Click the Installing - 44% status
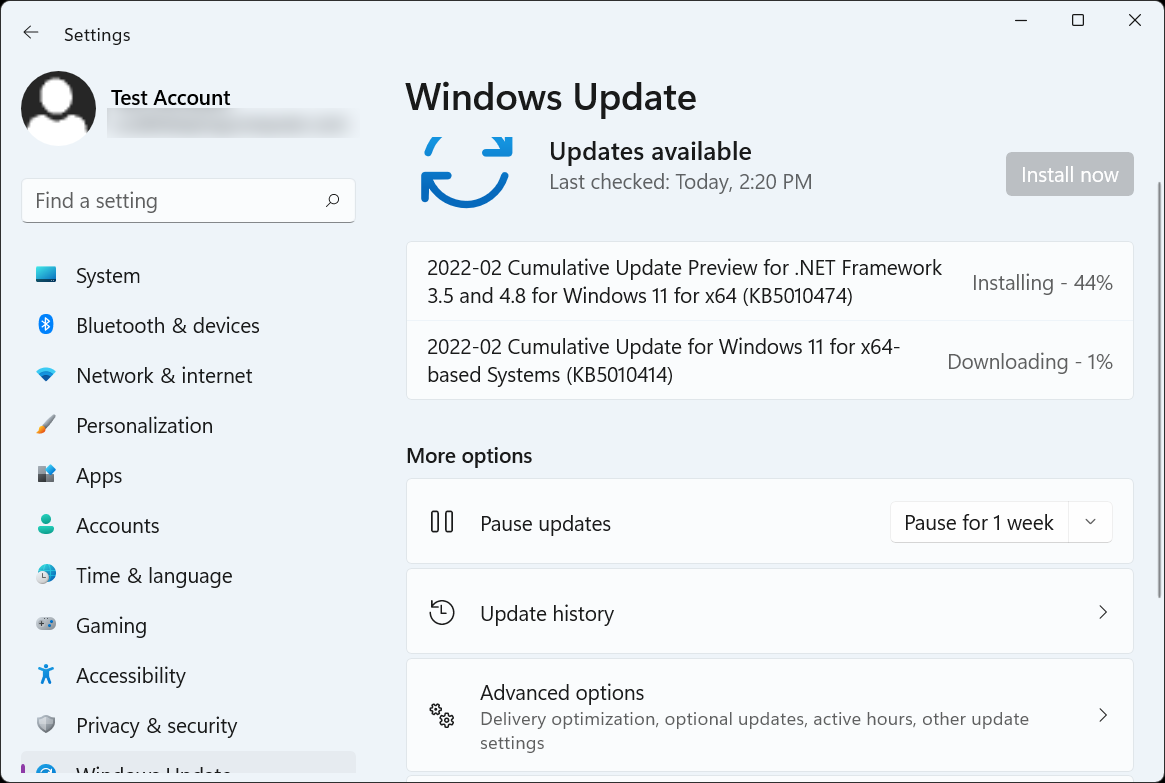This screenshot has width=1165, height=783. click(x=1042, y=282)
